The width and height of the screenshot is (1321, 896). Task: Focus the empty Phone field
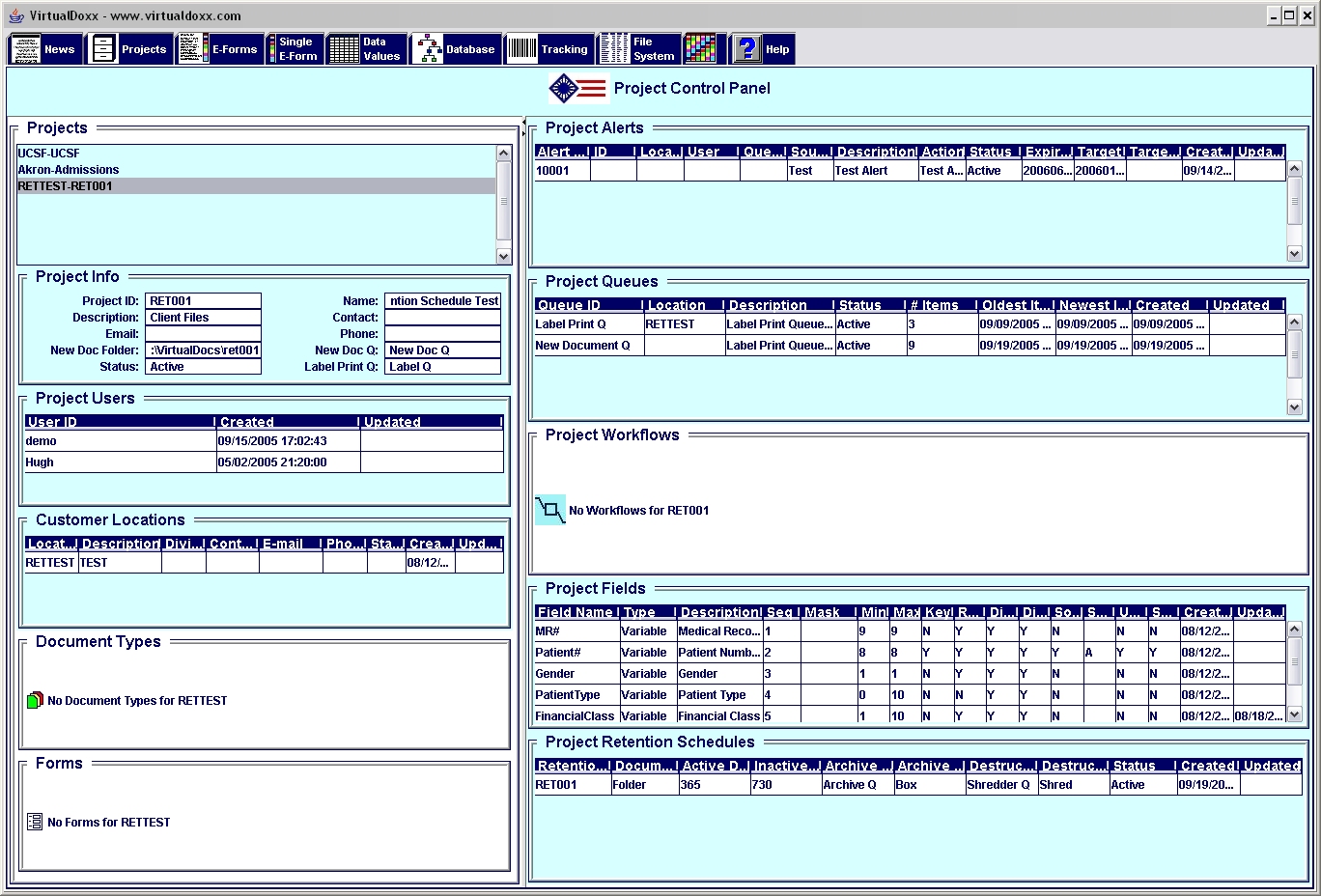click(442, 334)
